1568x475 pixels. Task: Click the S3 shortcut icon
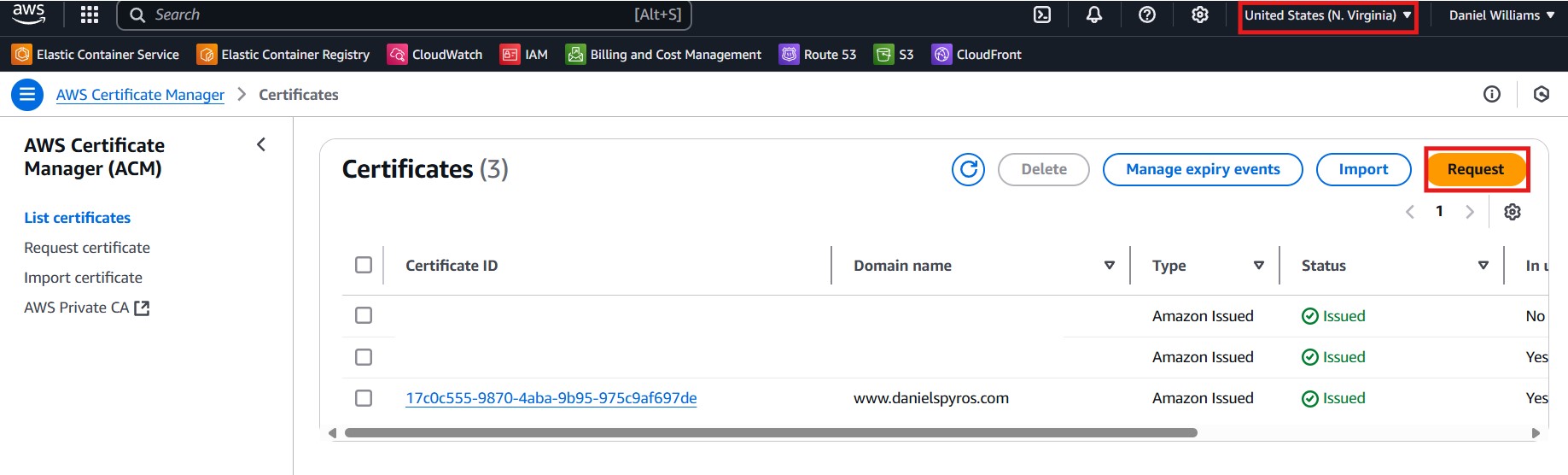pyautogui.click(x=883, y=55)
